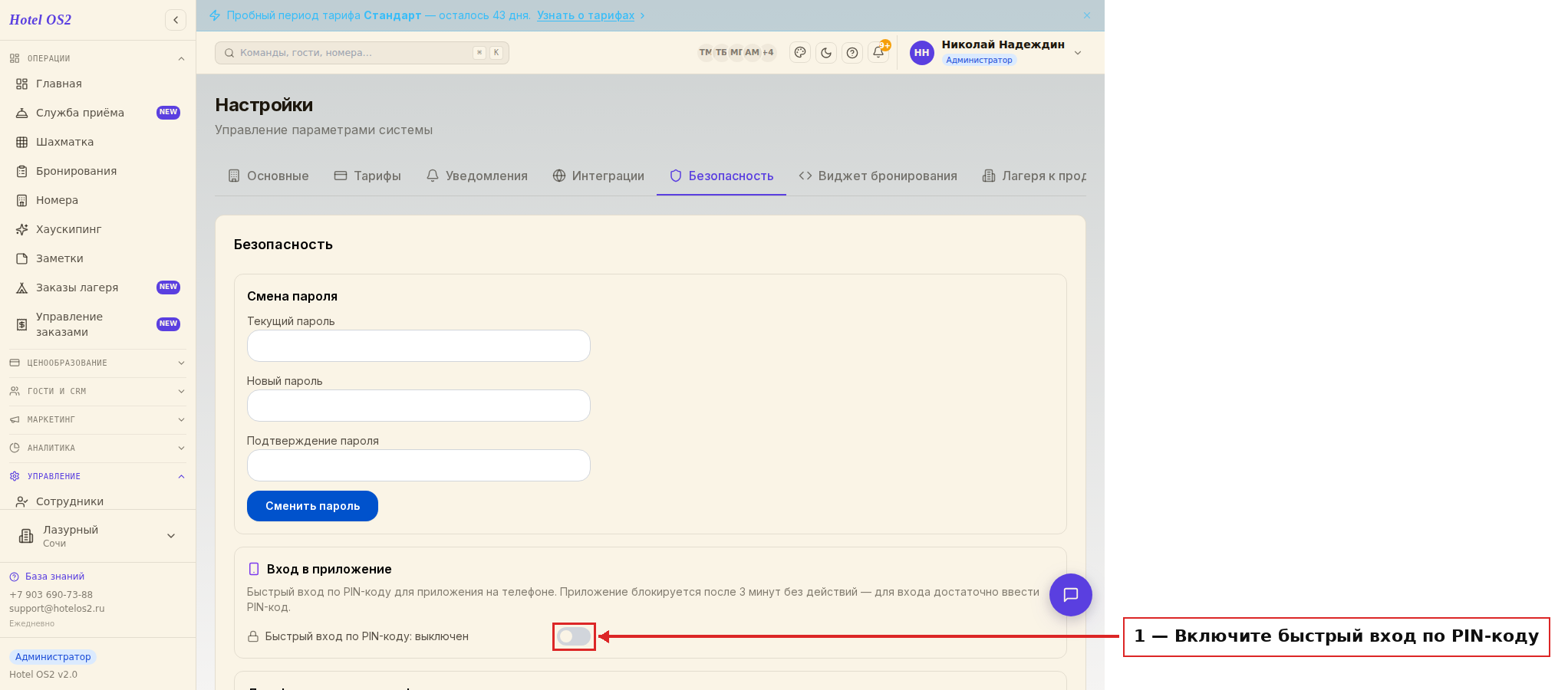This screenshot has height=690, width=1568.
Task: Switch to the Уведомления tab
Action: coord(477,176)
